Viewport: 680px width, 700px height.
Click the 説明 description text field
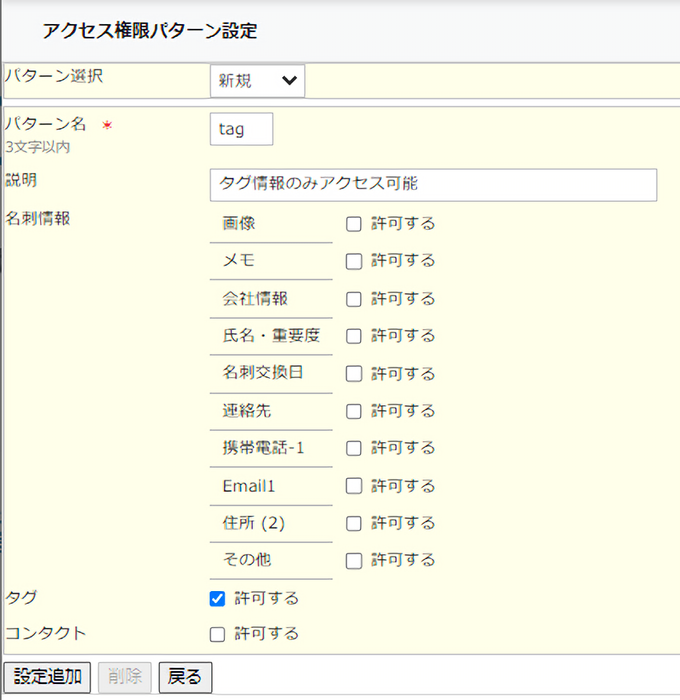coord(433,184)
